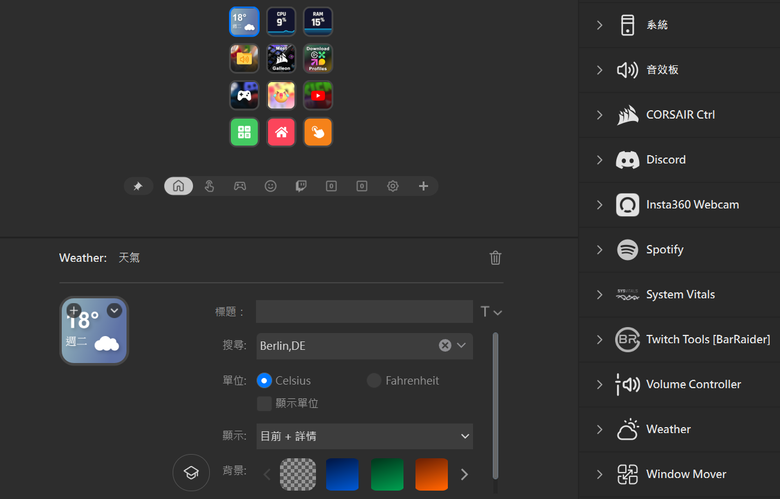Image resolution: width=780 pixels, height=499 pixels.
Task: Click the Insta360 Webcam icon
Action: pyautogui.click(x=628, y=204)
